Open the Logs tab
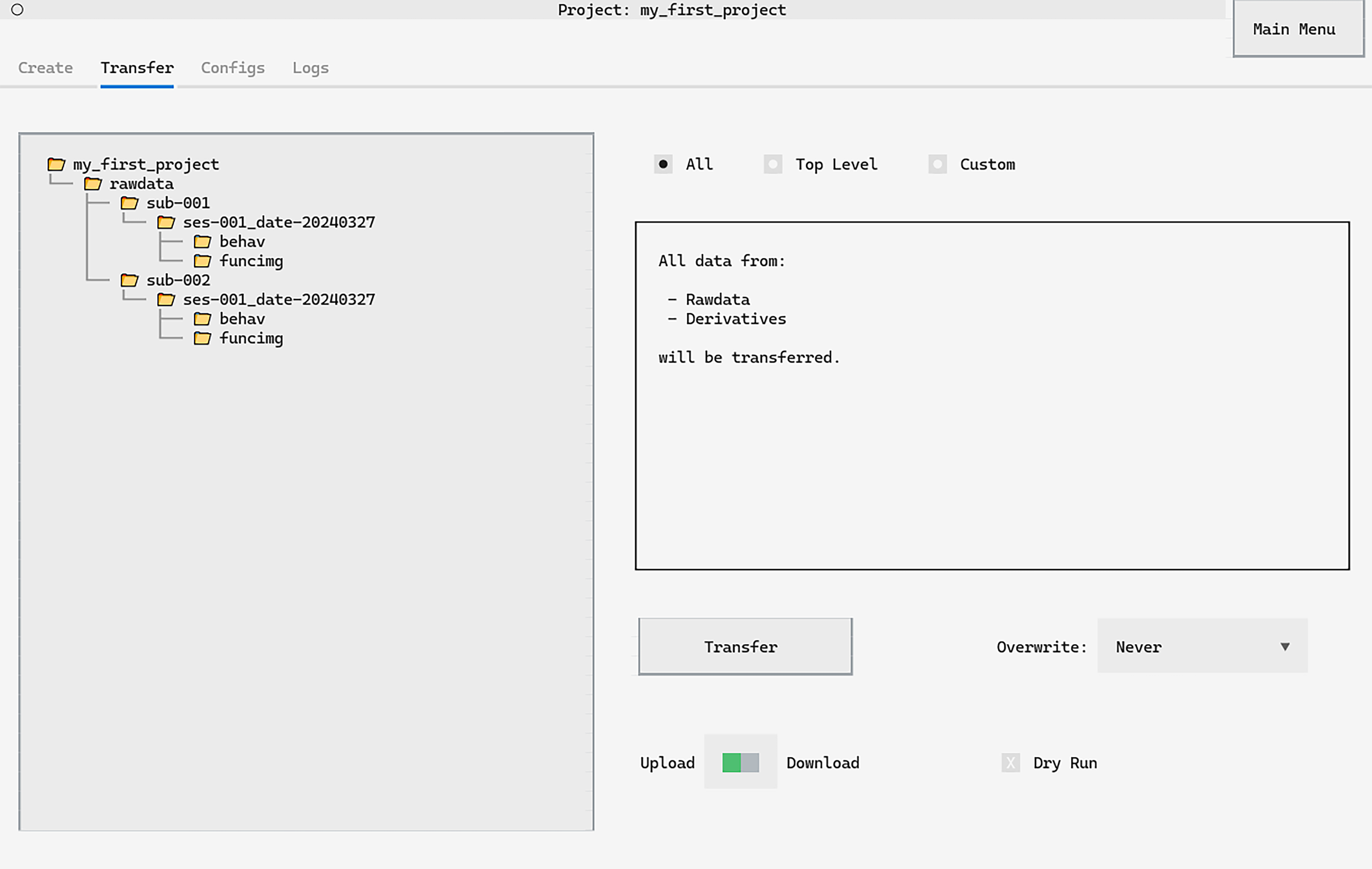The width and height of the screenshot is (1372, 869). [x=310, y=68]
